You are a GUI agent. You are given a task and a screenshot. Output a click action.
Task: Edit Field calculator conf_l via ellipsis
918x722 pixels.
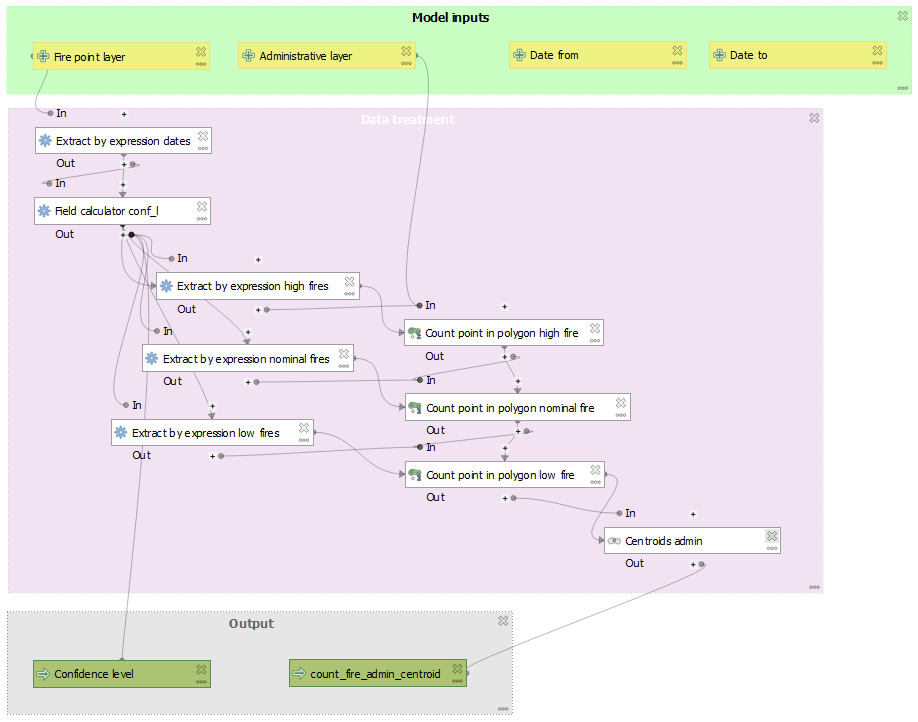pos(202,218)
